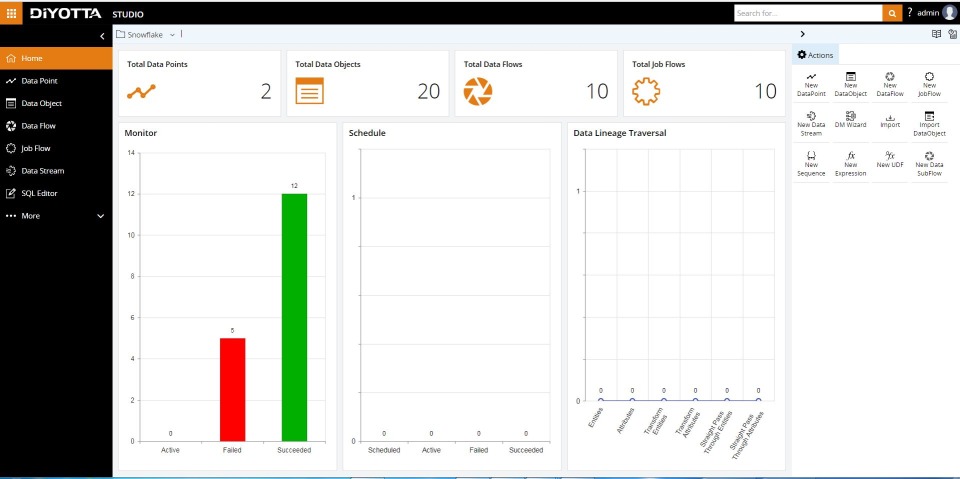Viewport: 960px width, 479px height.
Task: Expand the More menu in sidebar
Action: click(56, 216)
